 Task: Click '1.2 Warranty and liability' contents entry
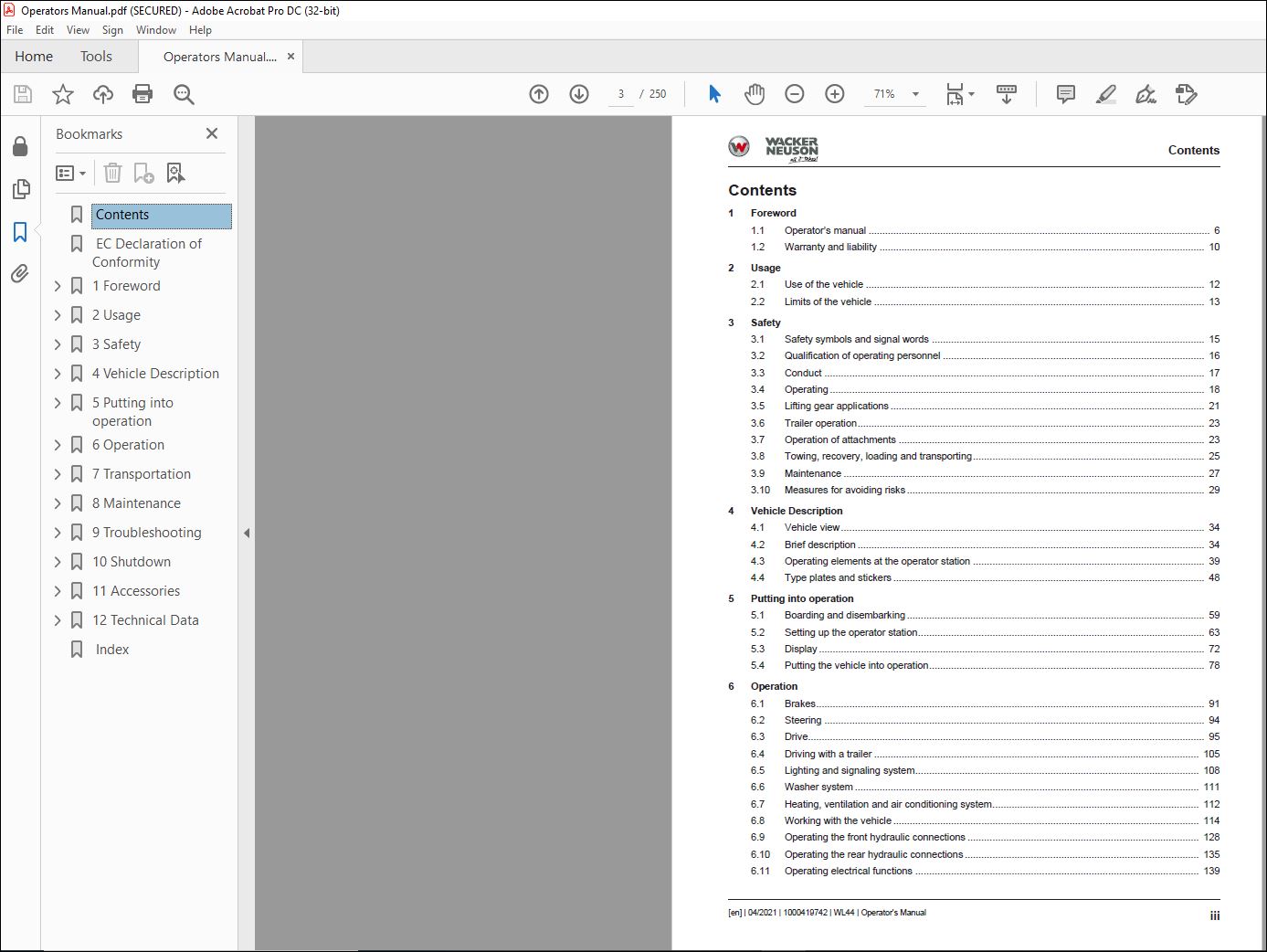click(x=985, y=247)
